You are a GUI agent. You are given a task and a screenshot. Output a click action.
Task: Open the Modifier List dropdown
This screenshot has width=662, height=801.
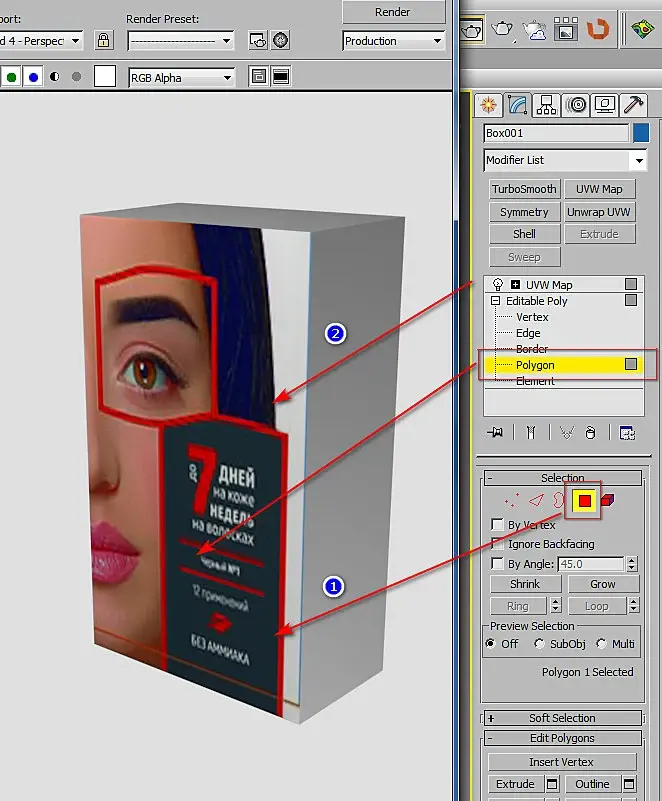[565, 160]
